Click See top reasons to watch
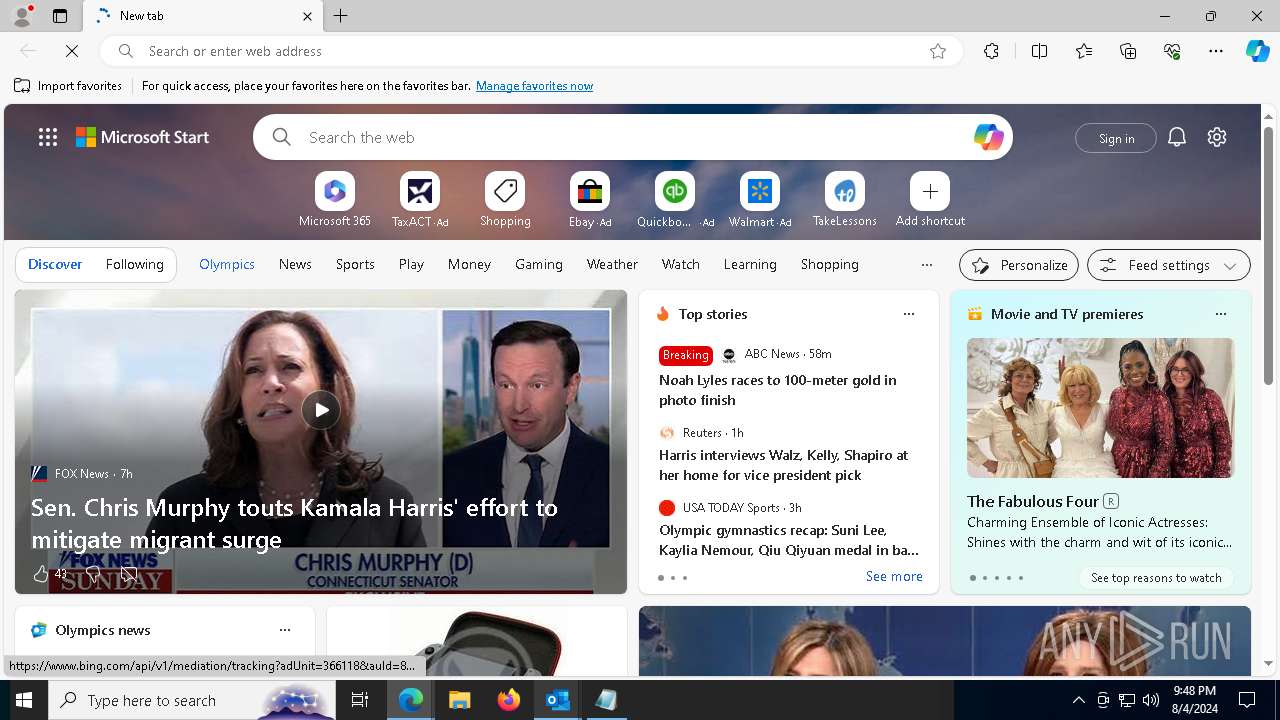The height and width of the screenshot is (720, 1280). (x=1156, y=577)
